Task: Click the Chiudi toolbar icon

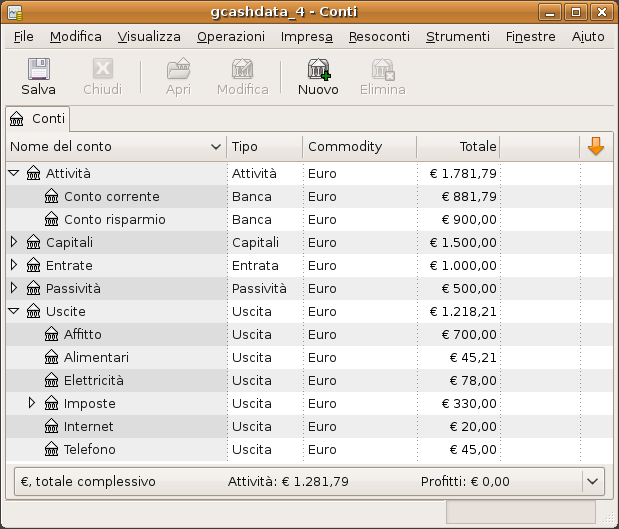Action: tap(102, 69)
